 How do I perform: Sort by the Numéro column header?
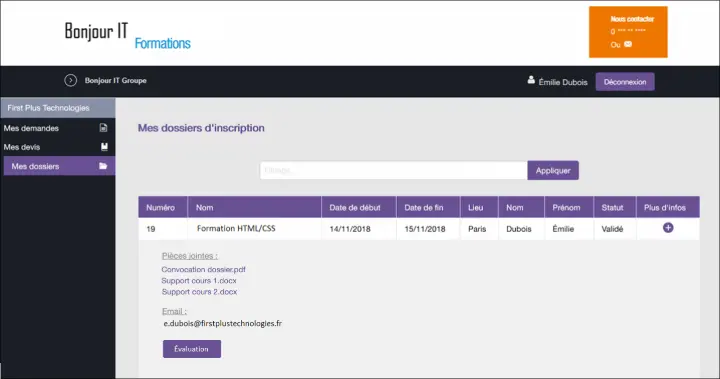point(163,207)
